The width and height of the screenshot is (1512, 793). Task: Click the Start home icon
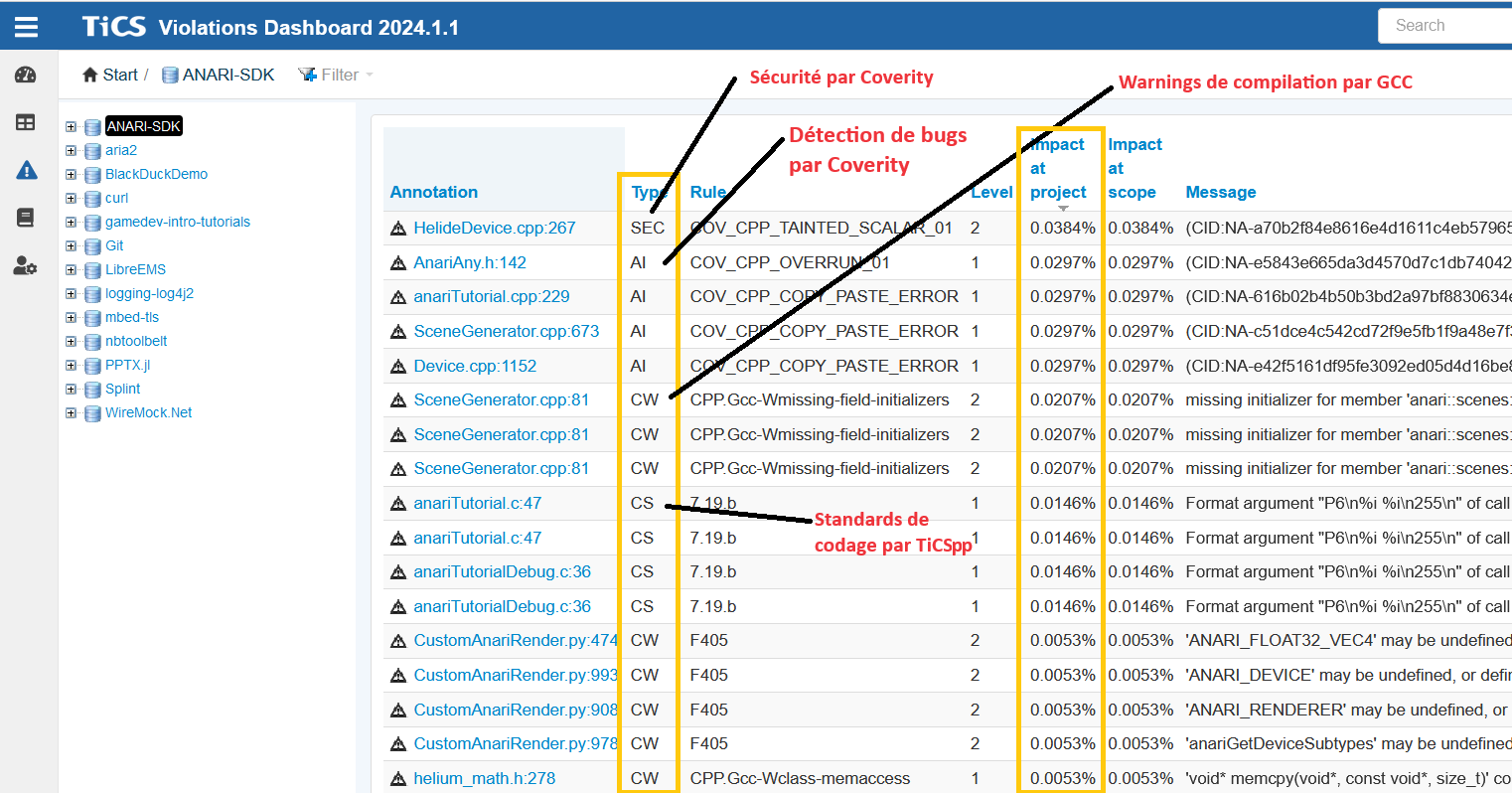pos(90,75)
